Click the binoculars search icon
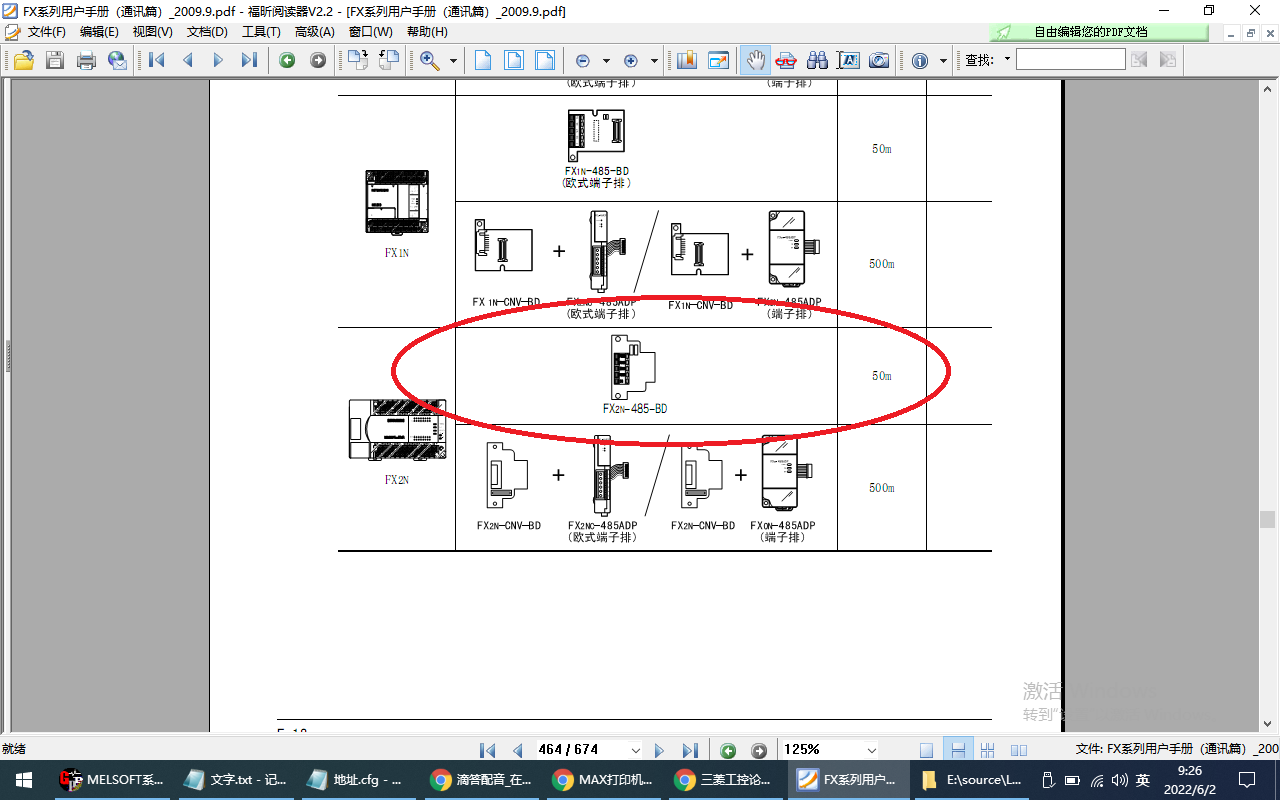The width and height of the screenshot is (1280, 800). pos(817,60)
